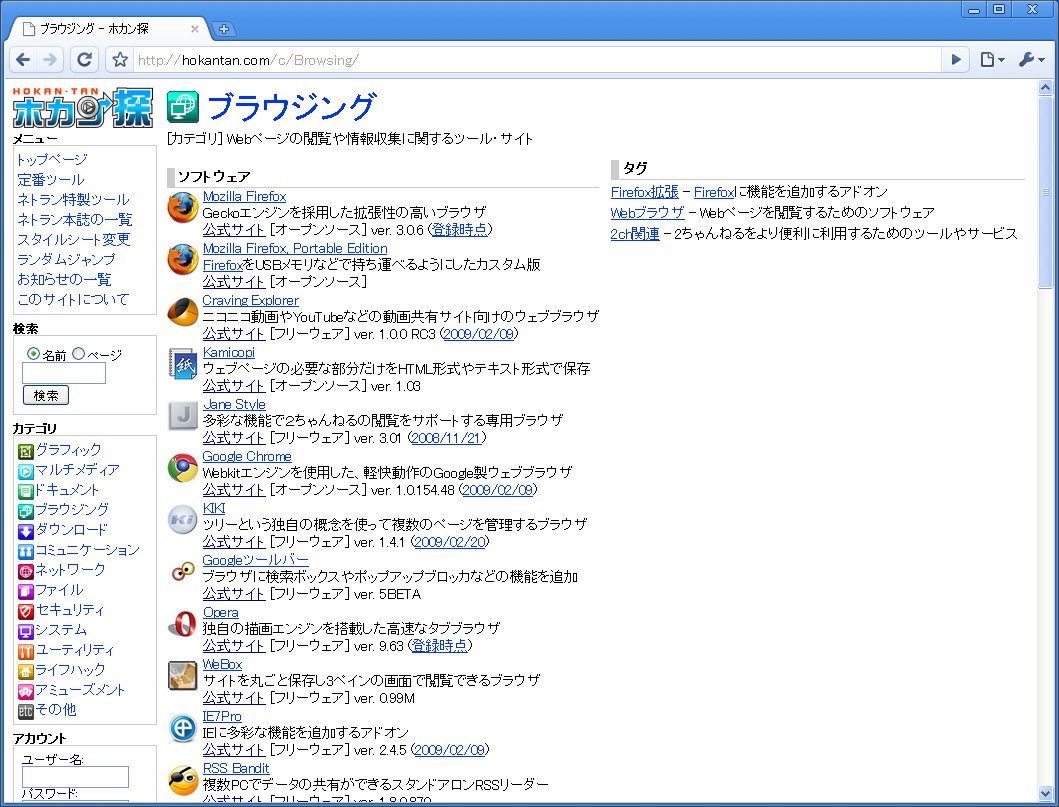Reload the page with the refresh icon
Screen dimensions: 1059x807
point(84,59)
